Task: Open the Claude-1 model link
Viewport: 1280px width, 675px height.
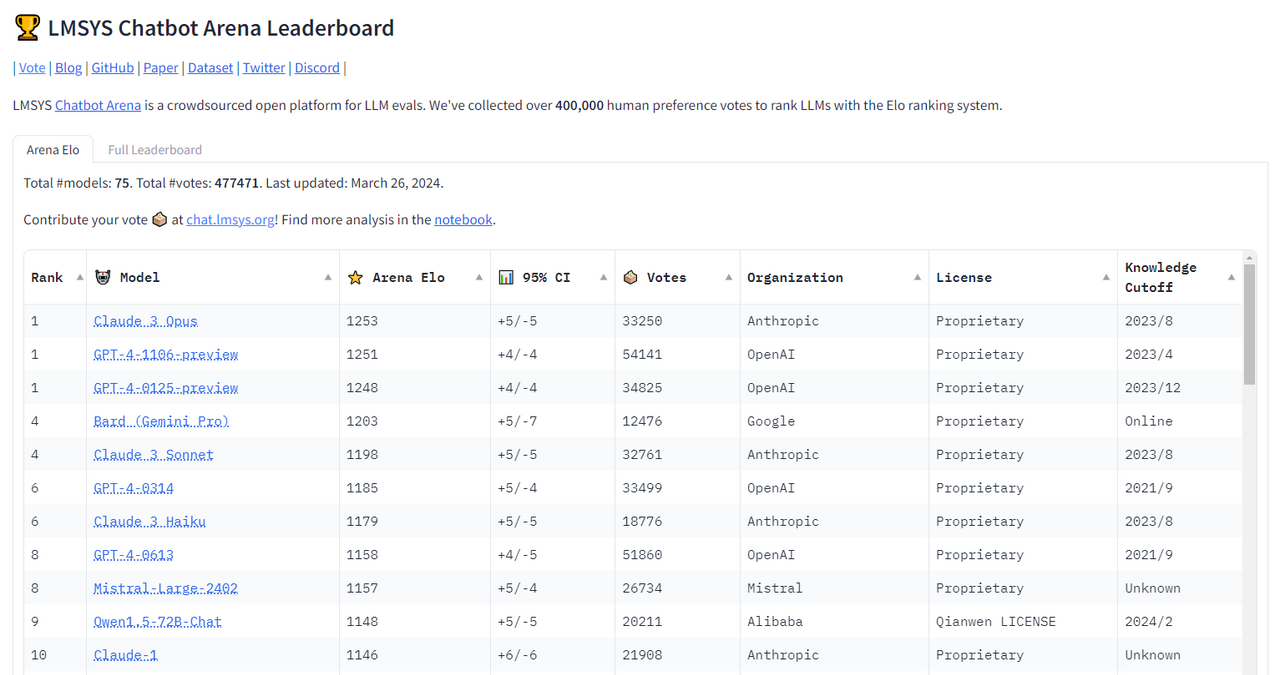Action: [x=126, y=655]
